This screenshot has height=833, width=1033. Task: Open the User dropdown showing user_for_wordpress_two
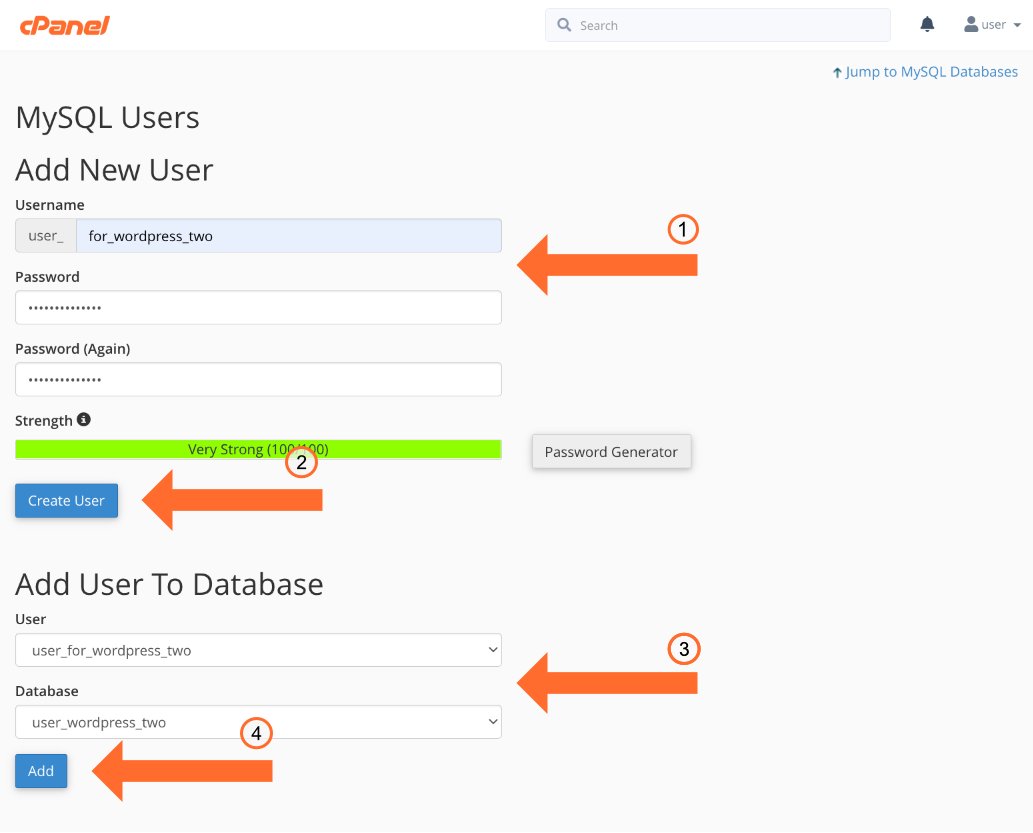[258, 649]
